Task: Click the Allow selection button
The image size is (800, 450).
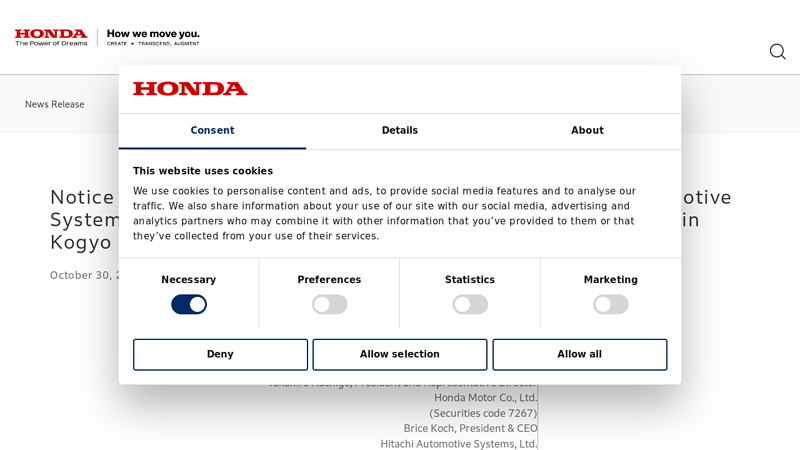Action: [x=400, y=355]
